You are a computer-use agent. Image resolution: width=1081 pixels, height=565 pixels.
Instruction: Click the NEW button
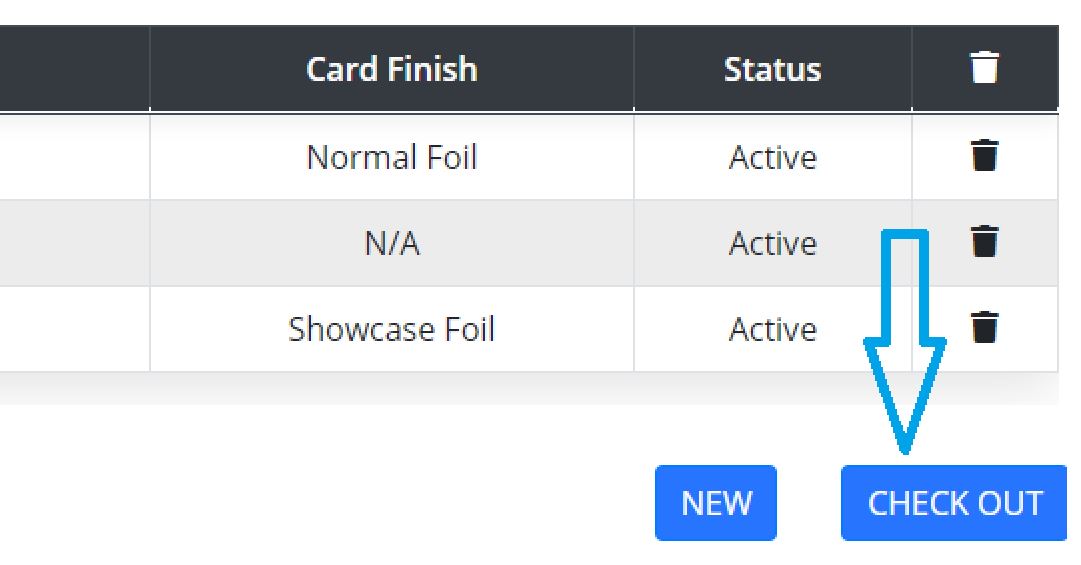pos(716,503)
